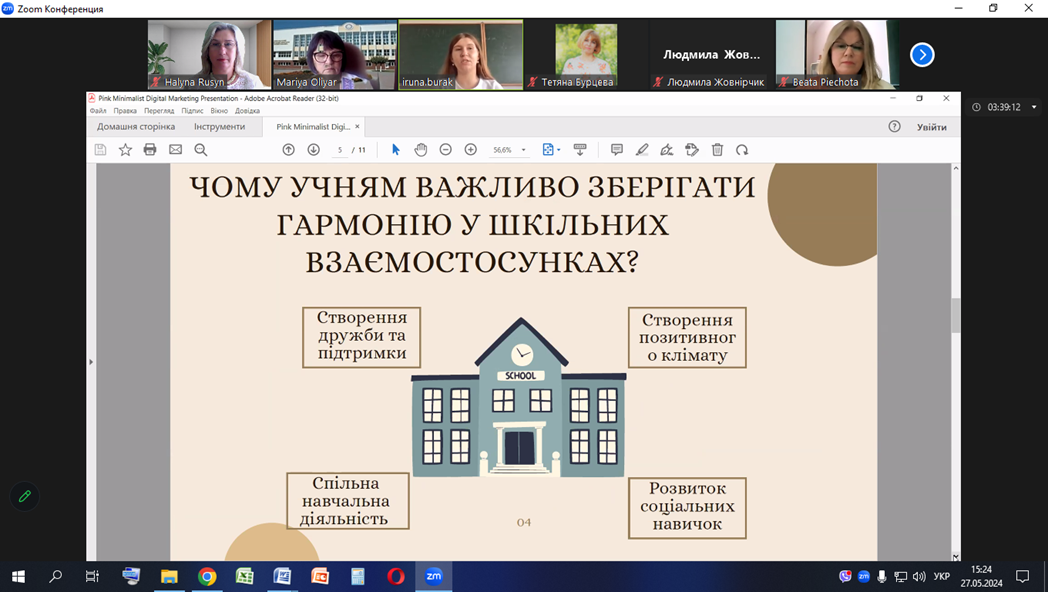Open the Zoom annotation pencil button
The image size is (1048, 592).
[x=25, y=496]
